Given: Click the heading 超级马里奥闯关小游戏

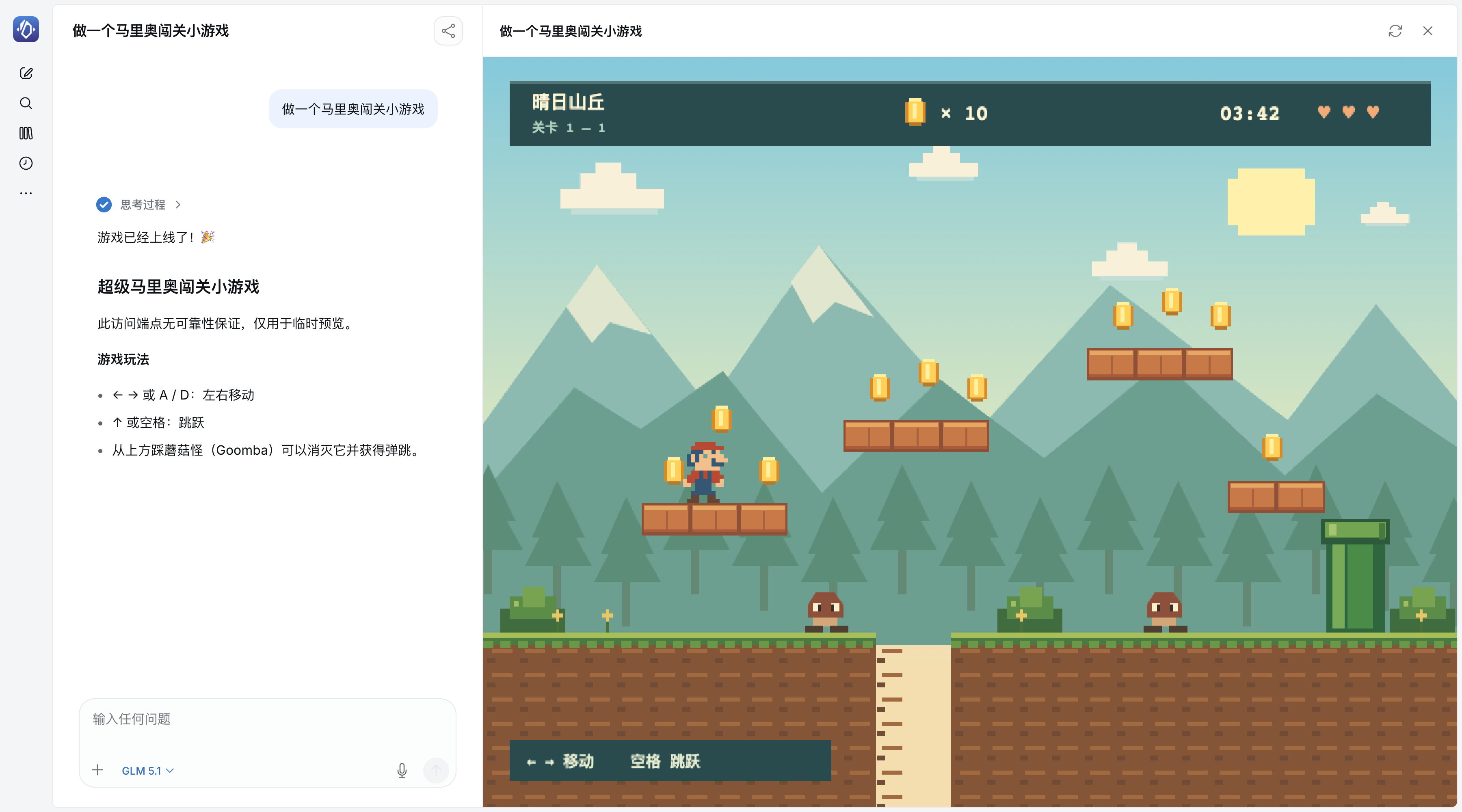Looking at the screenshot, I should point(178,287).
